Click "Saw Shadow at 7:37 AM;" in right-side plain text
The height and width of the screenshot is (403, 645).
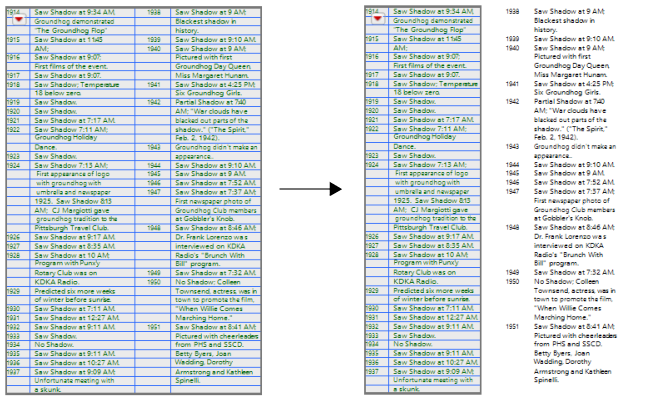574,191
